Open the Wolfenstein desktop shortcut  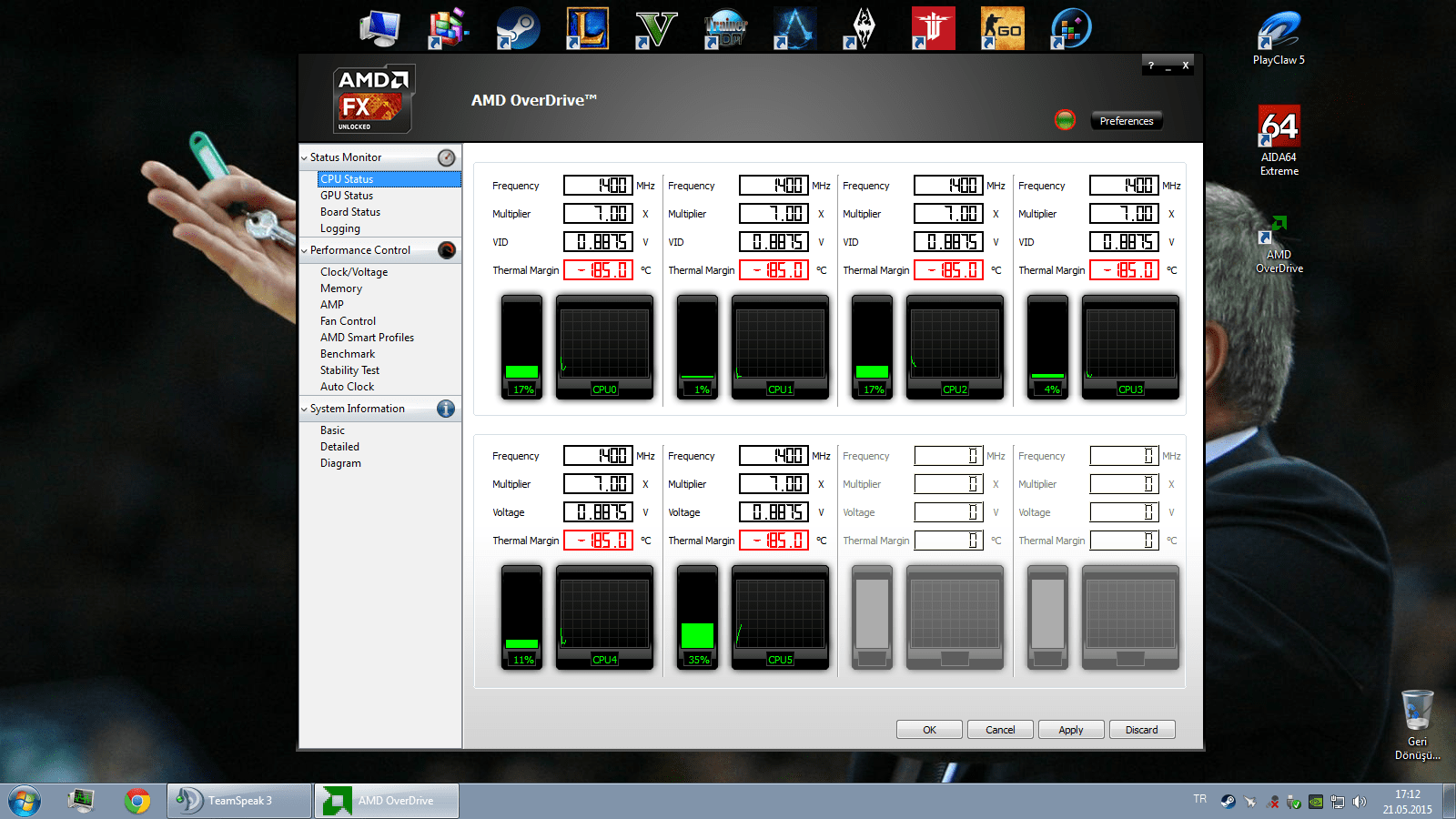(933, 28)
